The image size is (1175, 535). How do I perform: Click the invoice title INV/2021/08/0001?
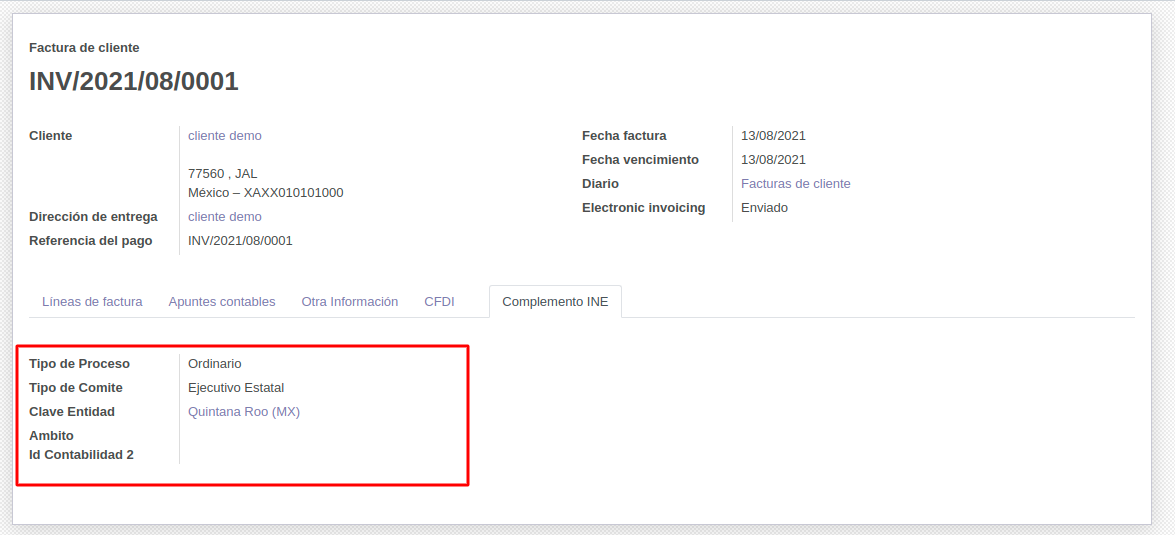point(134,82)
